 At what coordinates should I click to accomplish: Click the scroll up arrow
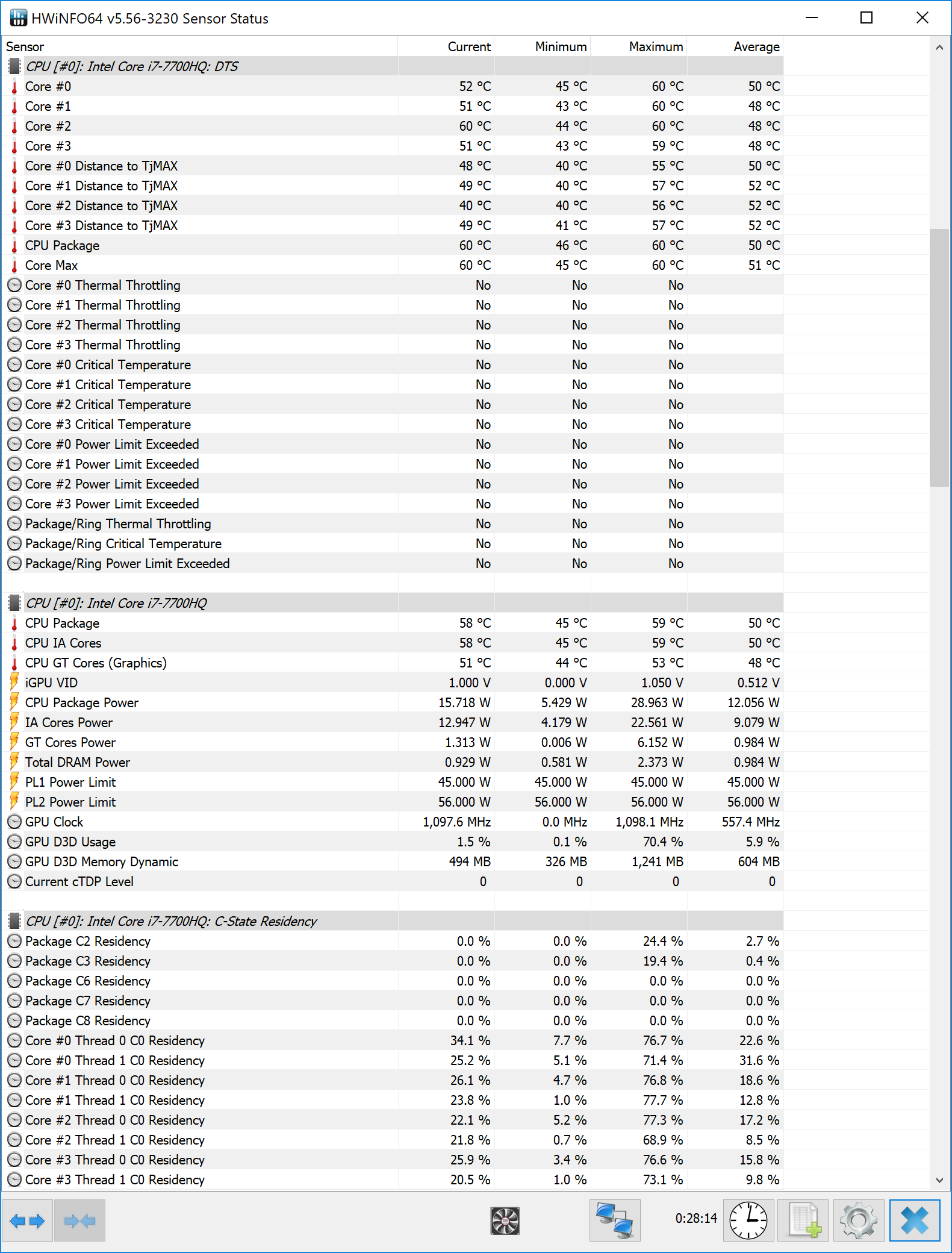pos(939,47)
